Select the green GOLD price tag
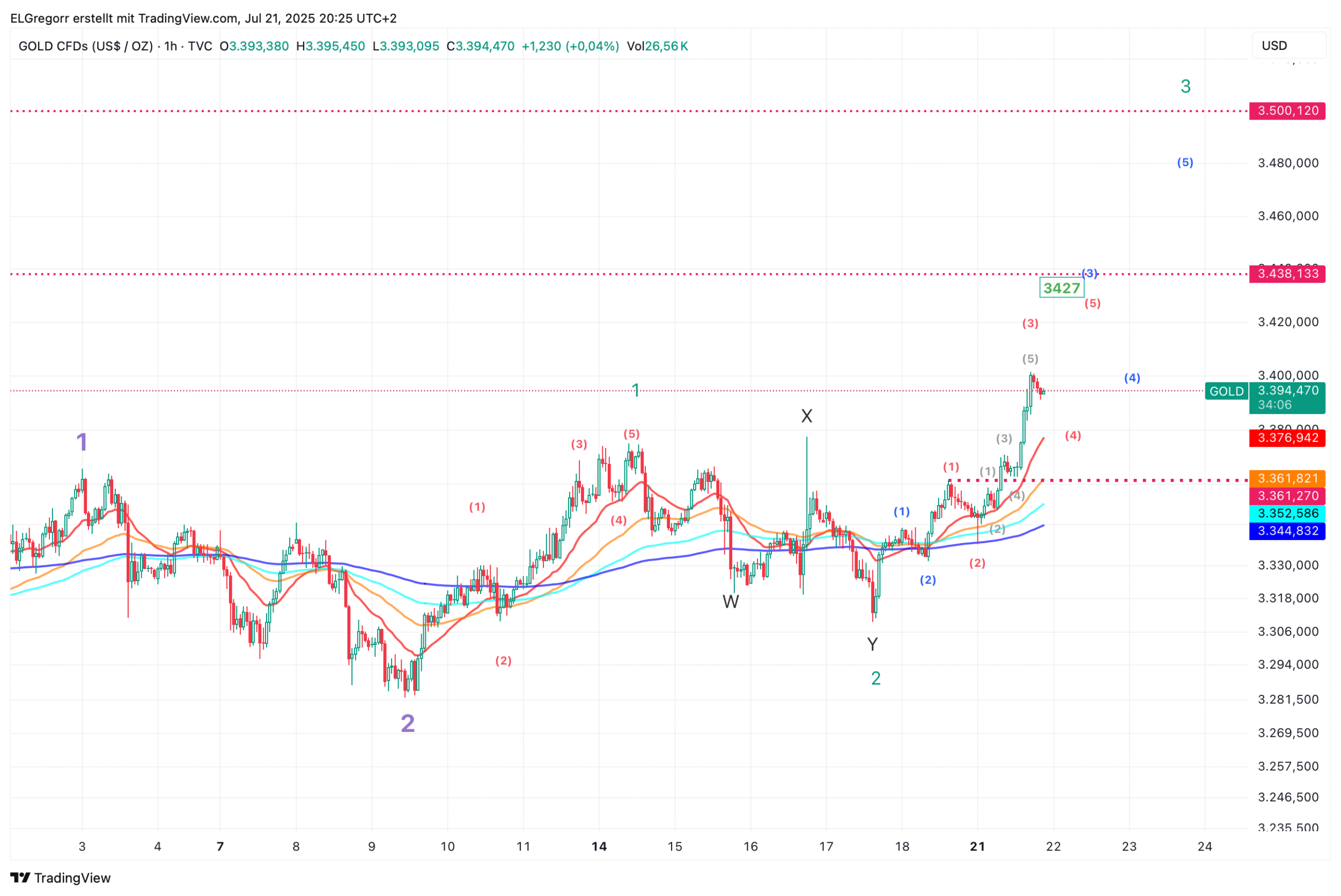 (1226, 391)
